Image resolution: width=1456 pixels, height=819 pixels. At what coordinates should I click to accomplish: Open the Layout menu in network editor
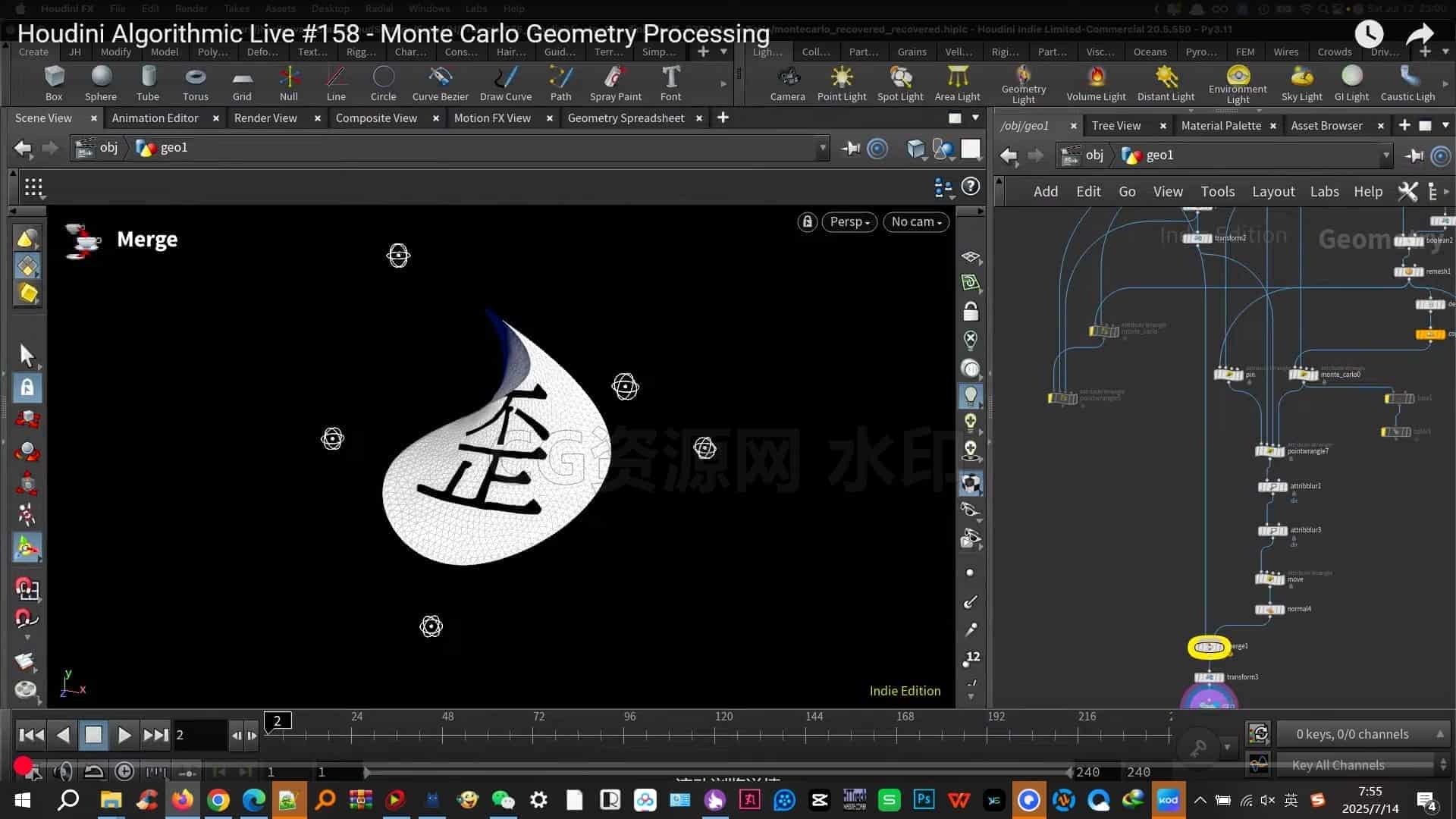1273,192
